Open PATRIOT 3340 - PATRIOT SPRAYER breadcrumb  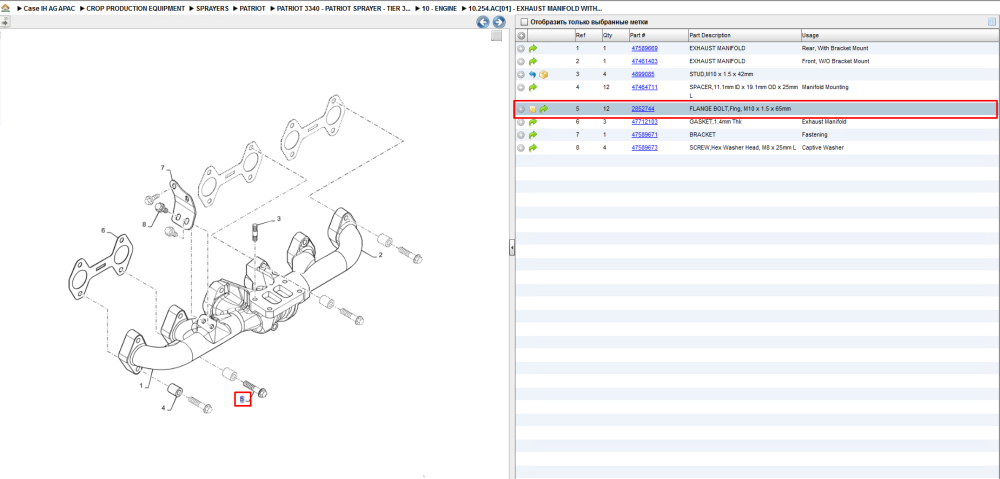[x=343, y=9]
